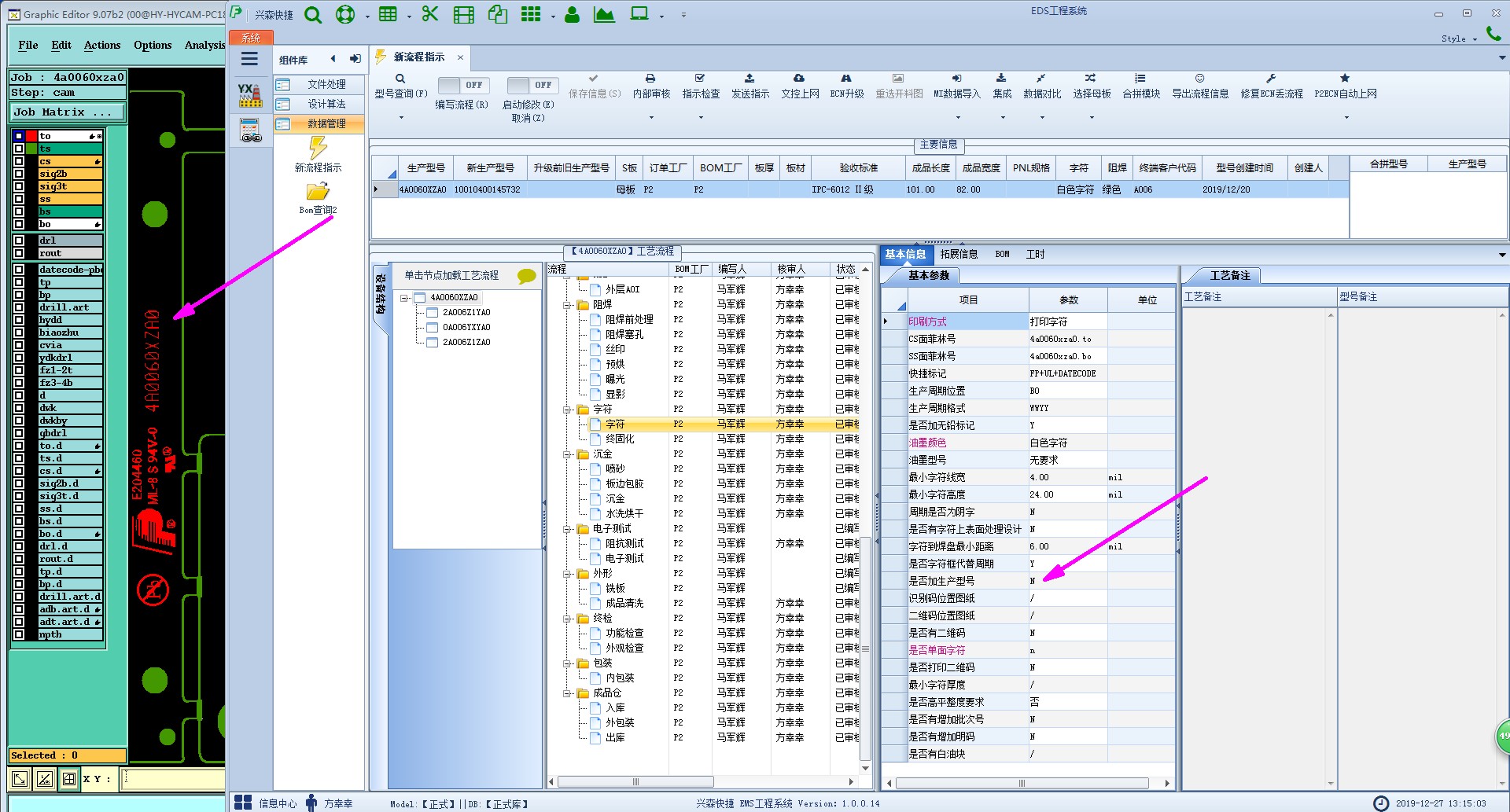Toggle checkbox for layer drill.art
The image size is (1510, 812).
coord(19,307)
